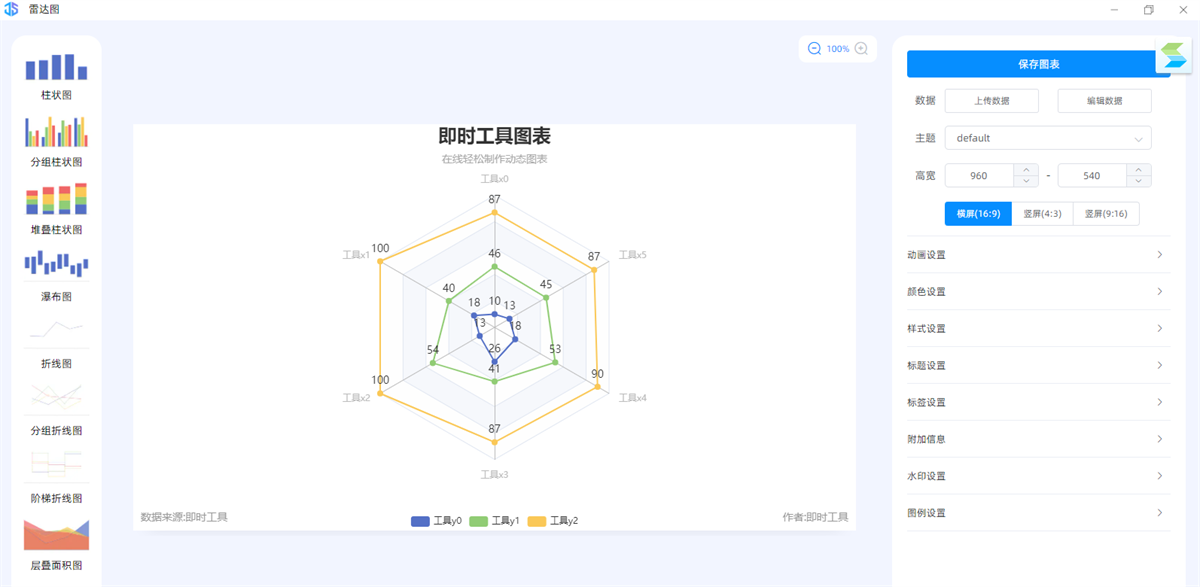Switch to 竖屏(4:3) layout
Screen dimensions: 1200x587
pyautogui.click(x=1043, y=213)
